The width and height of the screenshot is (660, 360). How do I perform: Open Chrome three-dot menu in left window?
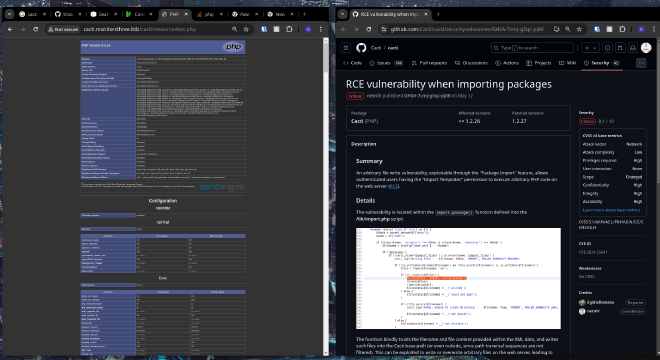tap(321, 29)
